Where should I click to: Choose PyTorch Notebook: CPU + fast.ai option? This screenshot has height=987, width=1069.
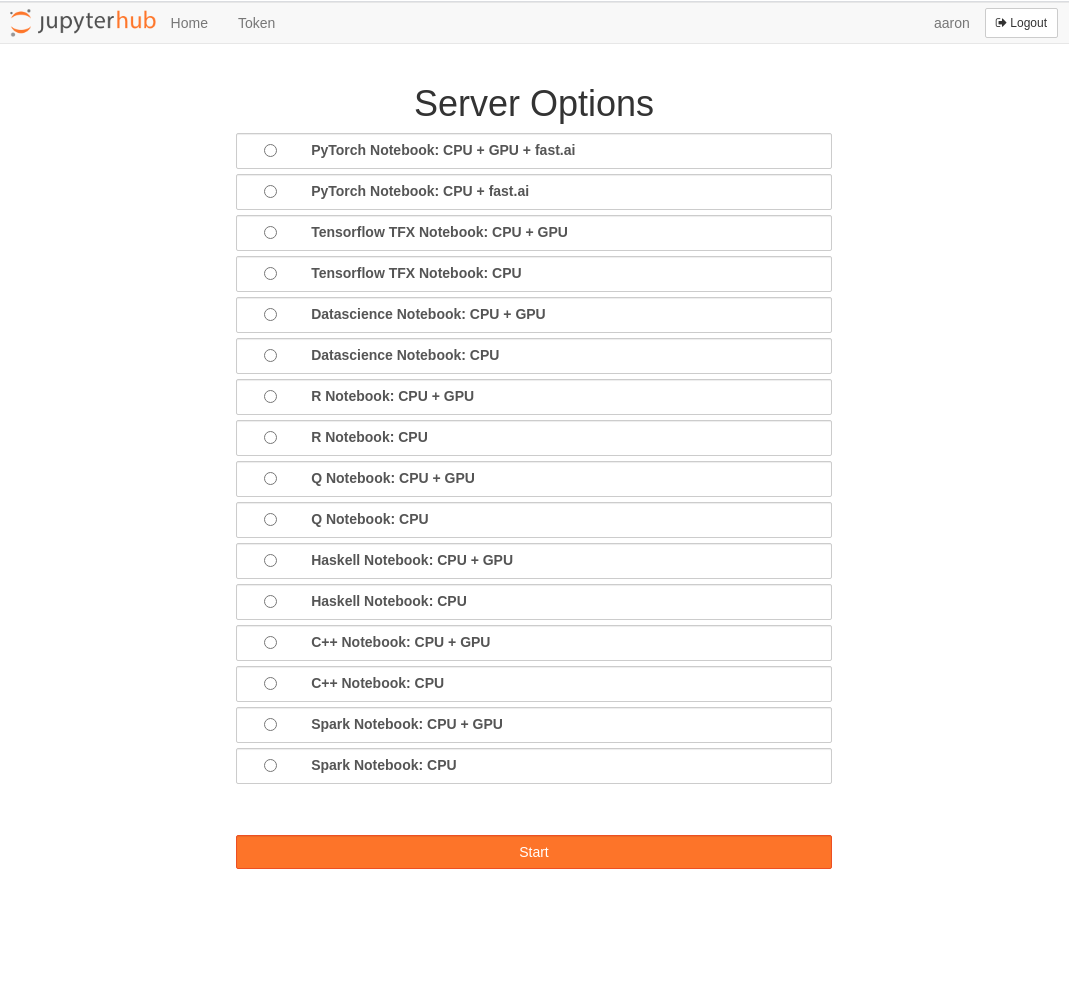coord(270,192)
